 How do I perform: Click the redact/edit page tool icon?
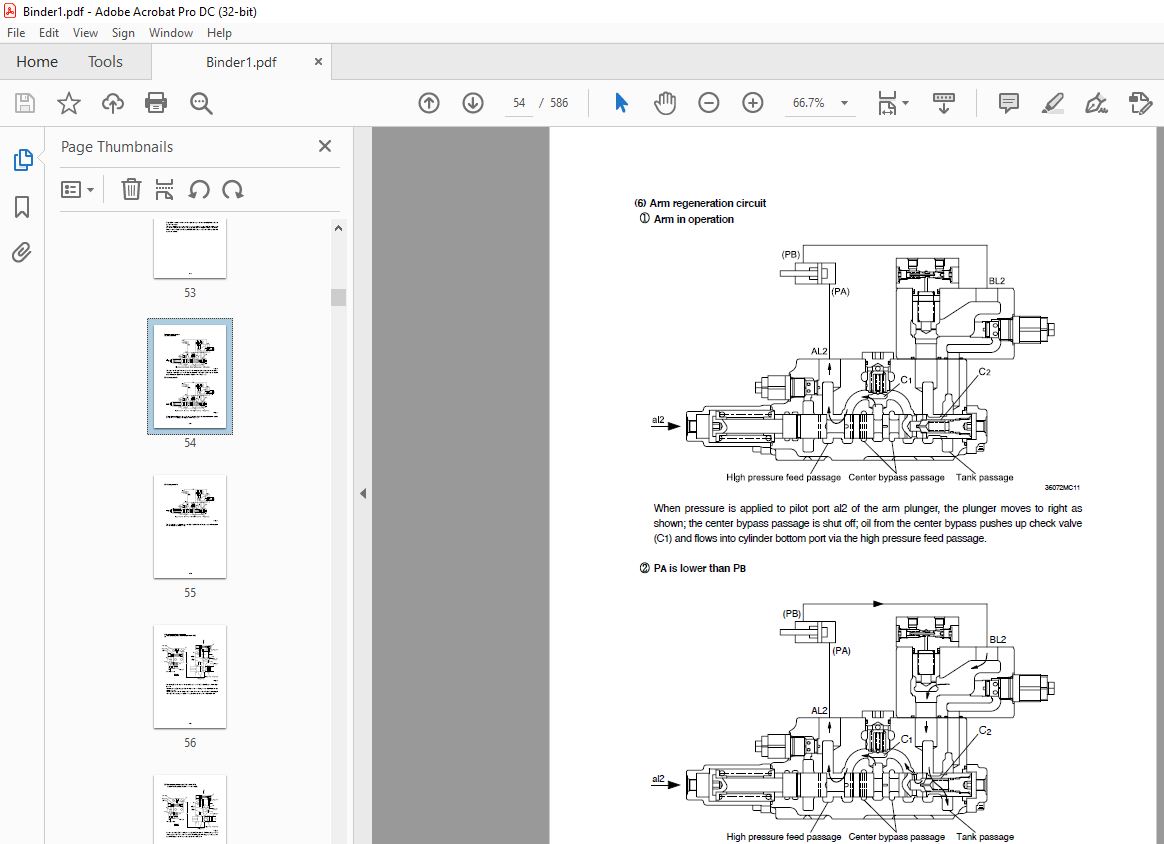(1140, 103)
